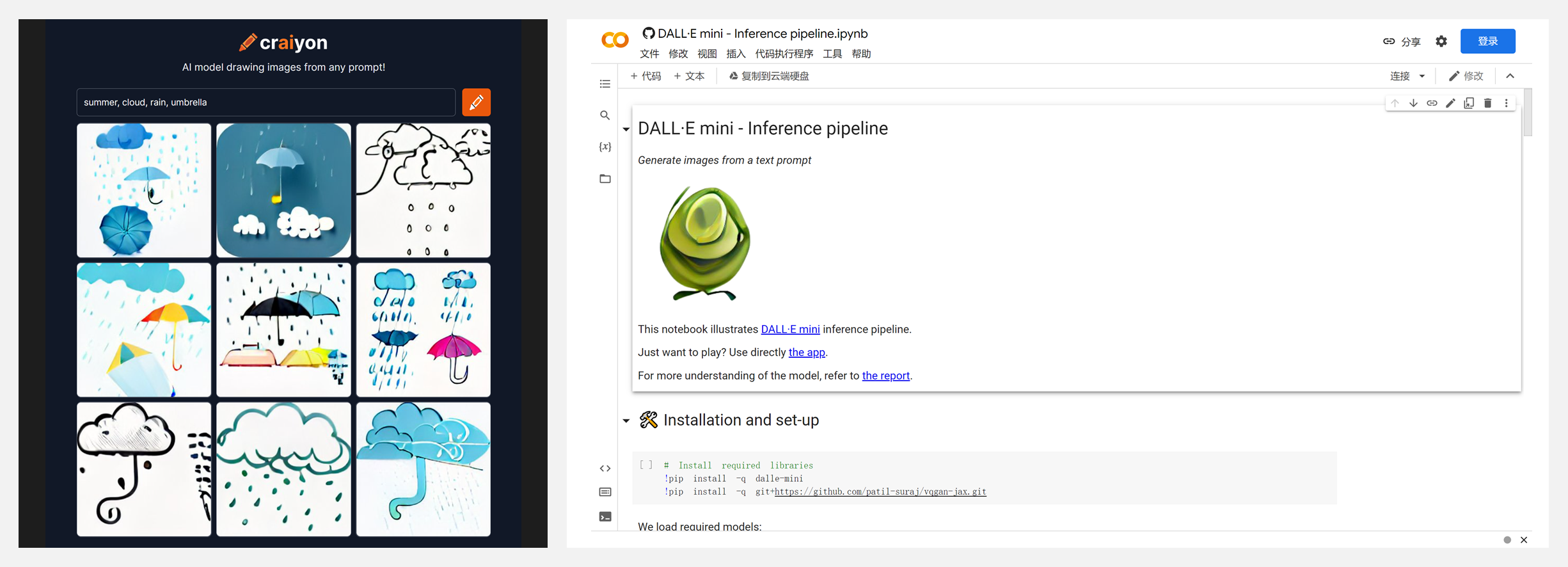Select the pink umbrella with rain clouds image

click(423, 330)
